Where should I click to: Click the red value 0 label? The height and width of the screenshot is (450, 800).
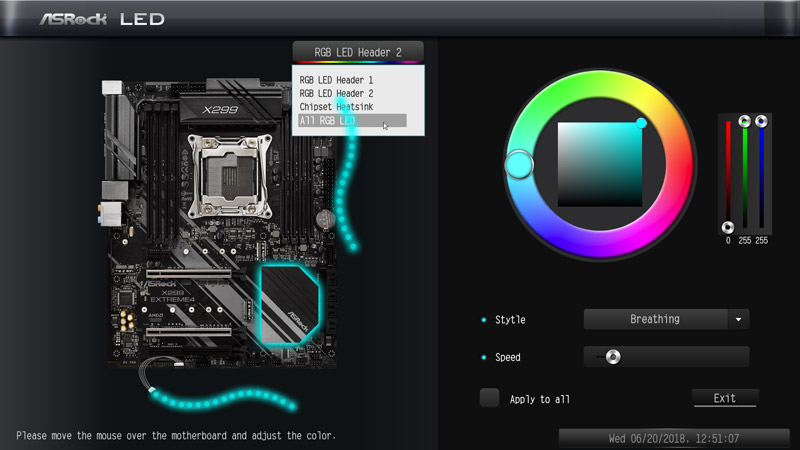(728, 240)
